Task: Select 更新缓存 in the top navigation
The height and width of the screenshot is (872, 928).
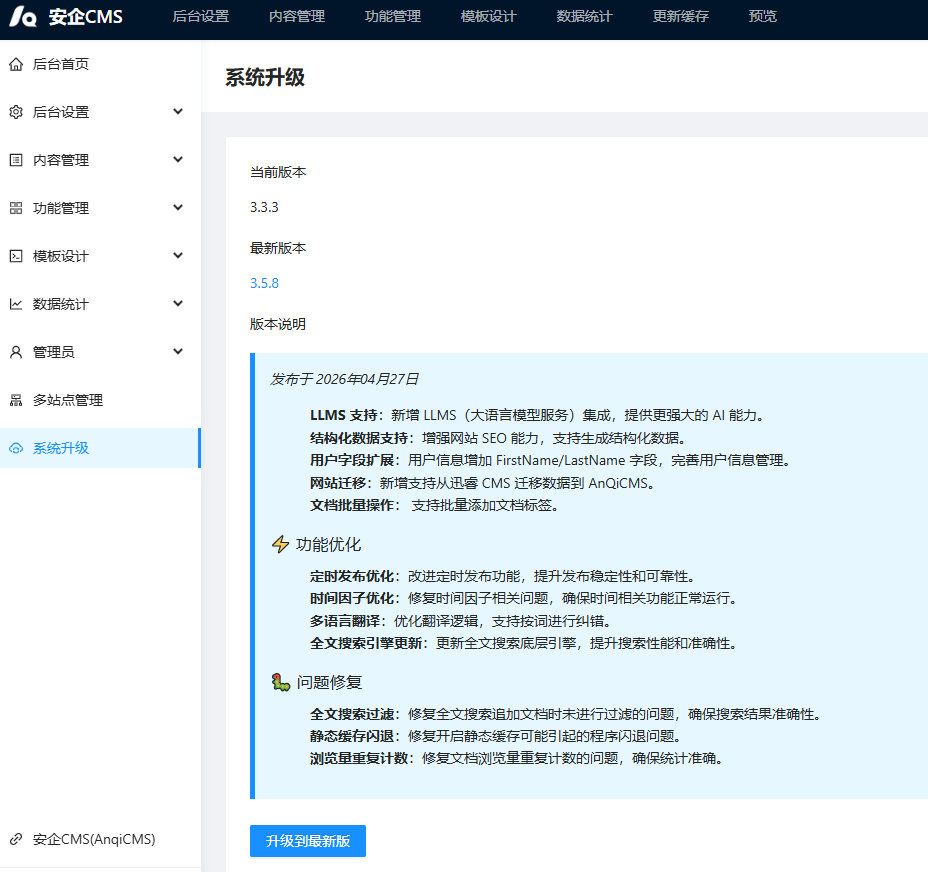Action: [x=681, y=17]
